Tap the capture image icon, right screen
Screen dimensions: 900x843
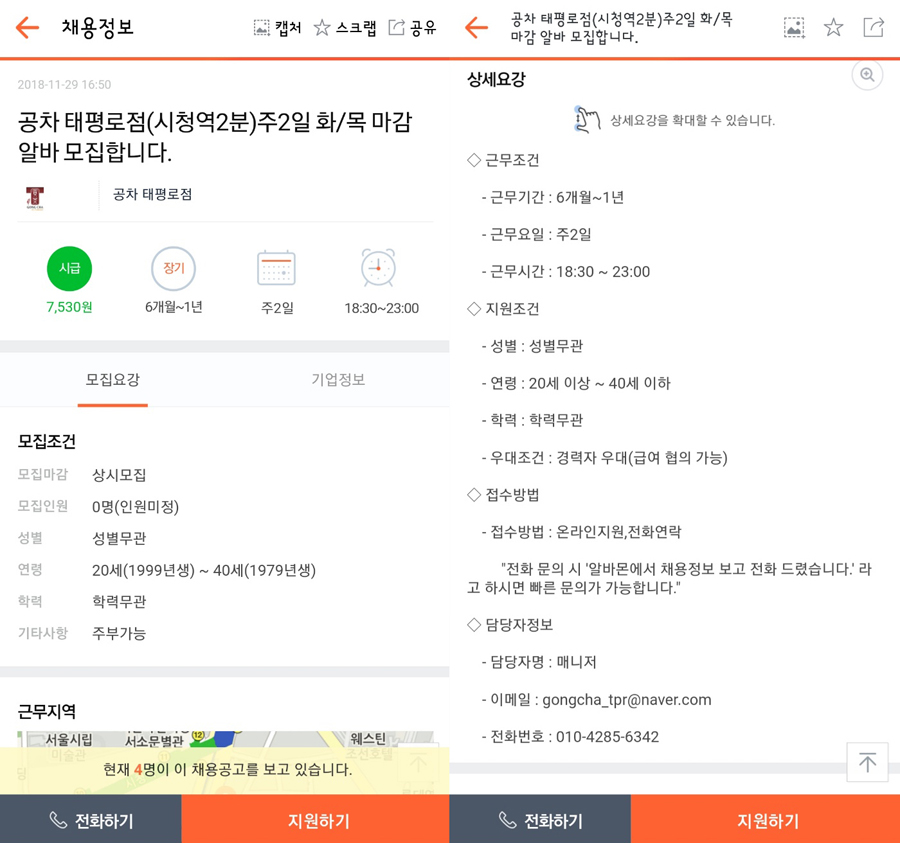pos(794,28)
